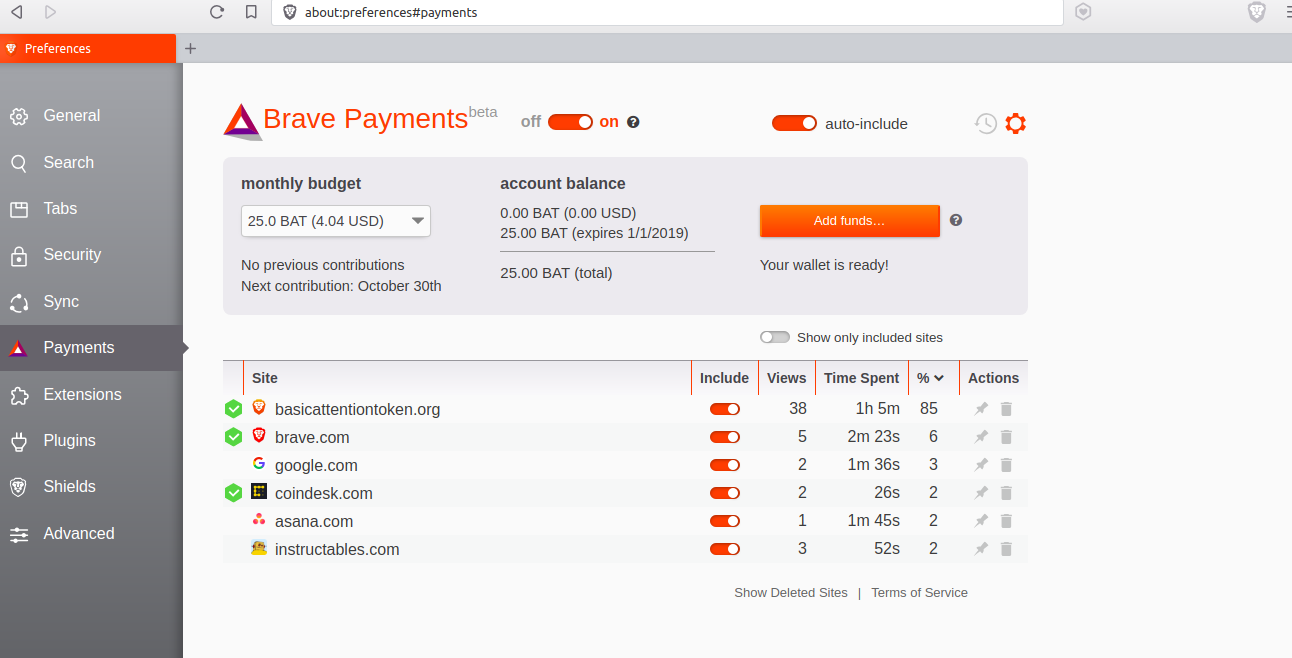Select Payments in the sidebar

click(x=91, y=348)
